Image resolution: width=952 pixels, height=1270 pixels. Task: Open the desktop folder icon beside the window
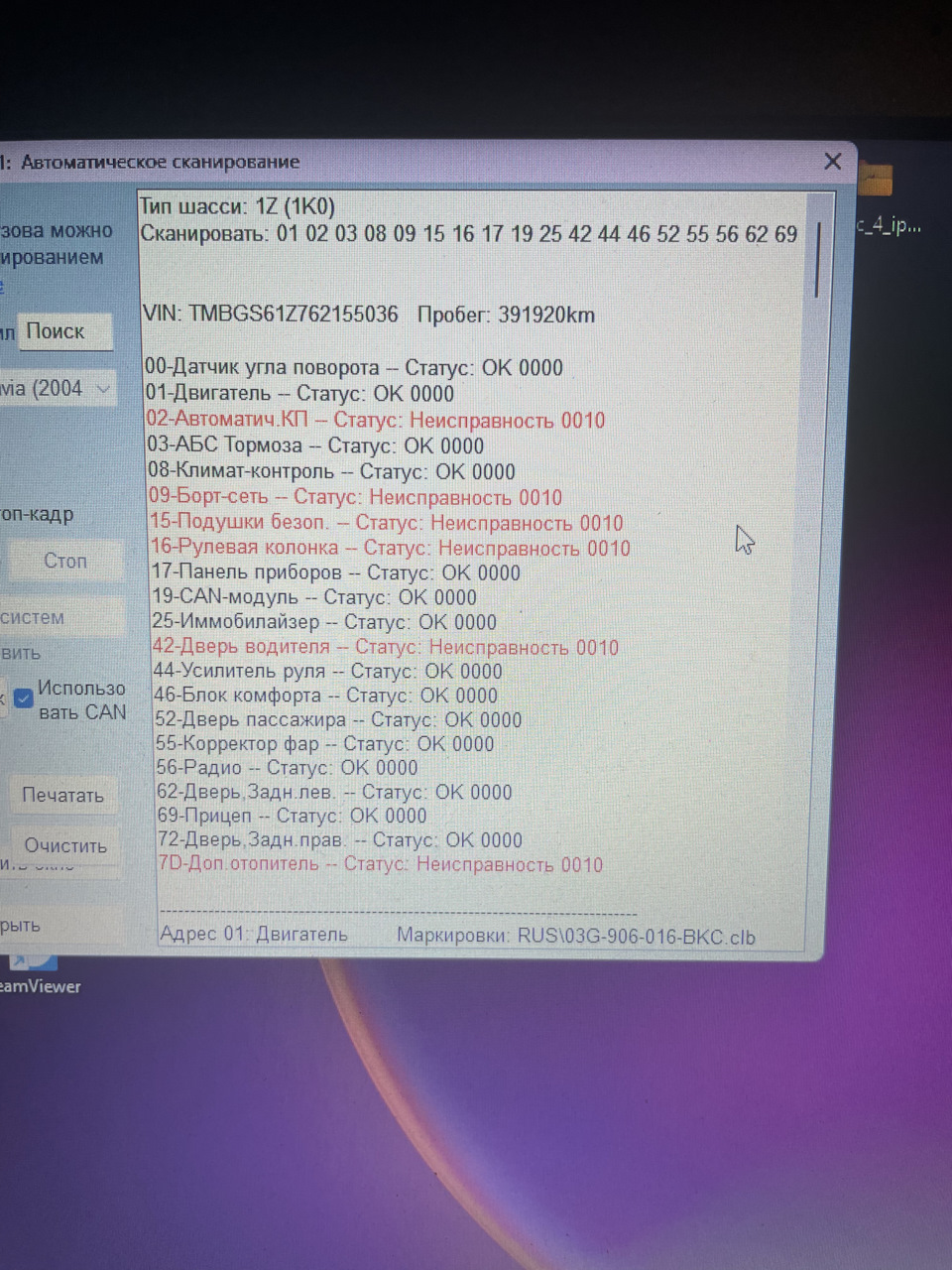[x=879, y=181]
